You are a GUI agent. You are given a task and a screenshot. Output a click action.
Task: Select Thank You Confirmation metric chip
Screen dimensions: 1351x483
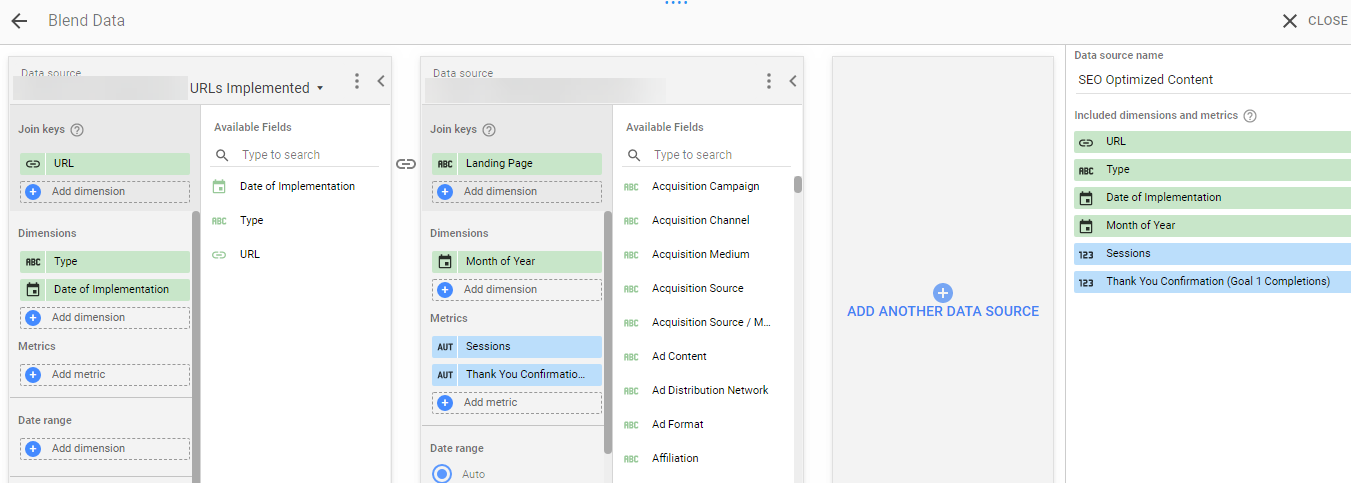(x=517, y=375)
